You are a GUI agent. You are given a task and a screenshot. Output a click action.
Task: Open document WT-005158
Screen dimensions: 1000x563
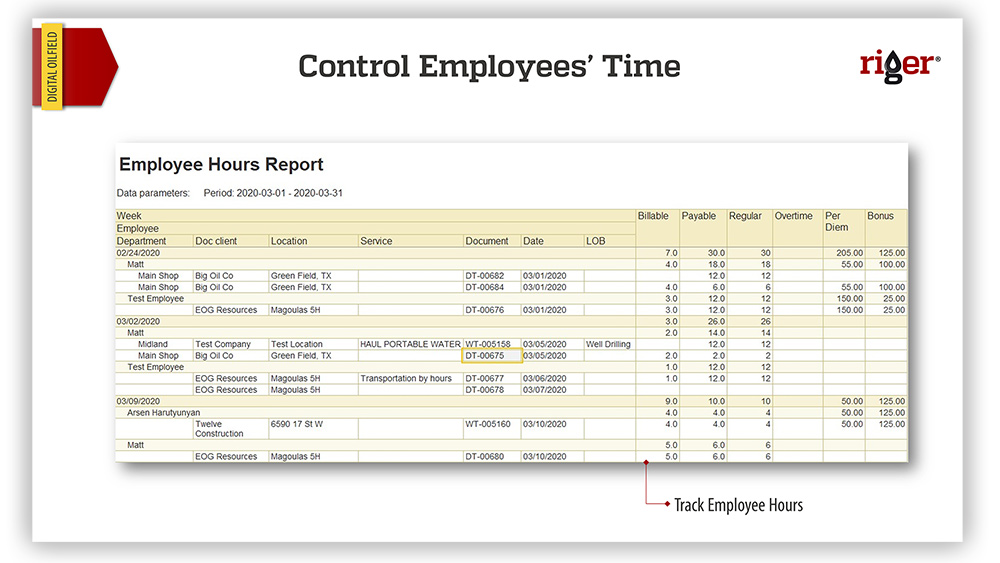coord(489,344)
